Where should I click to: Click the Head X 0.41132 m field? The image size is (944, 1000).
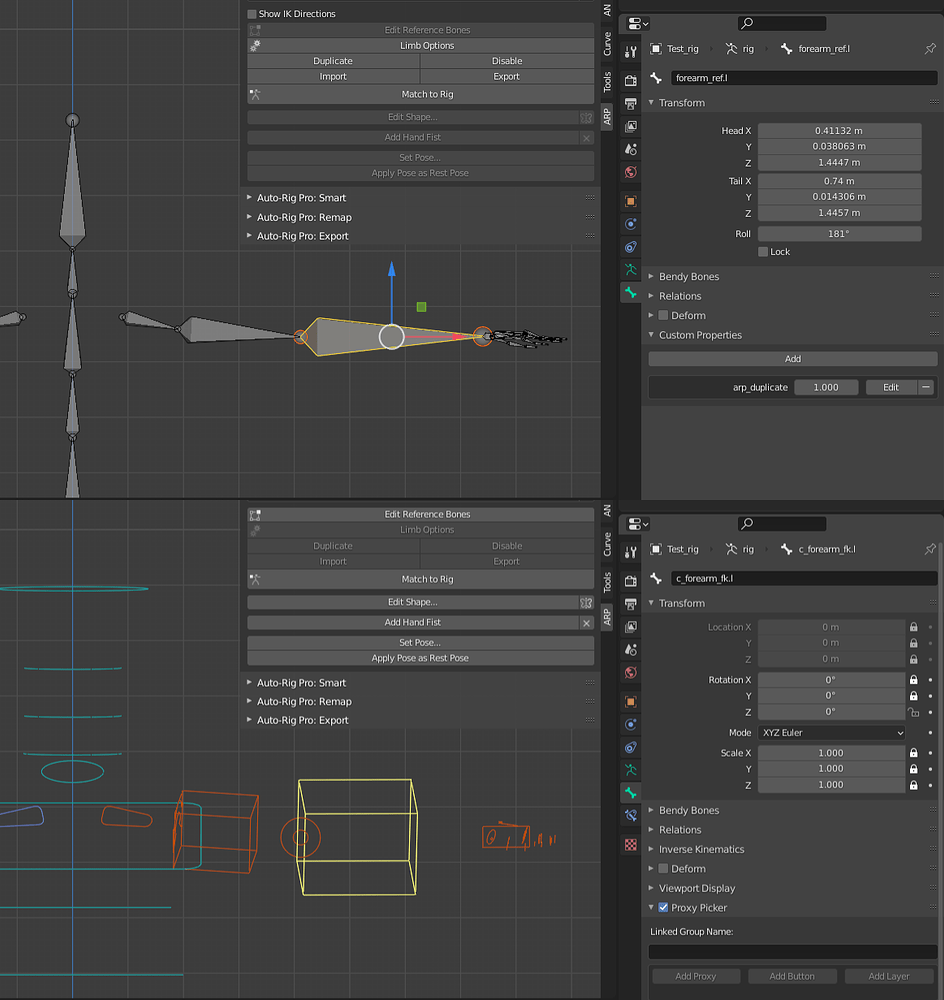tap(839, 131)
